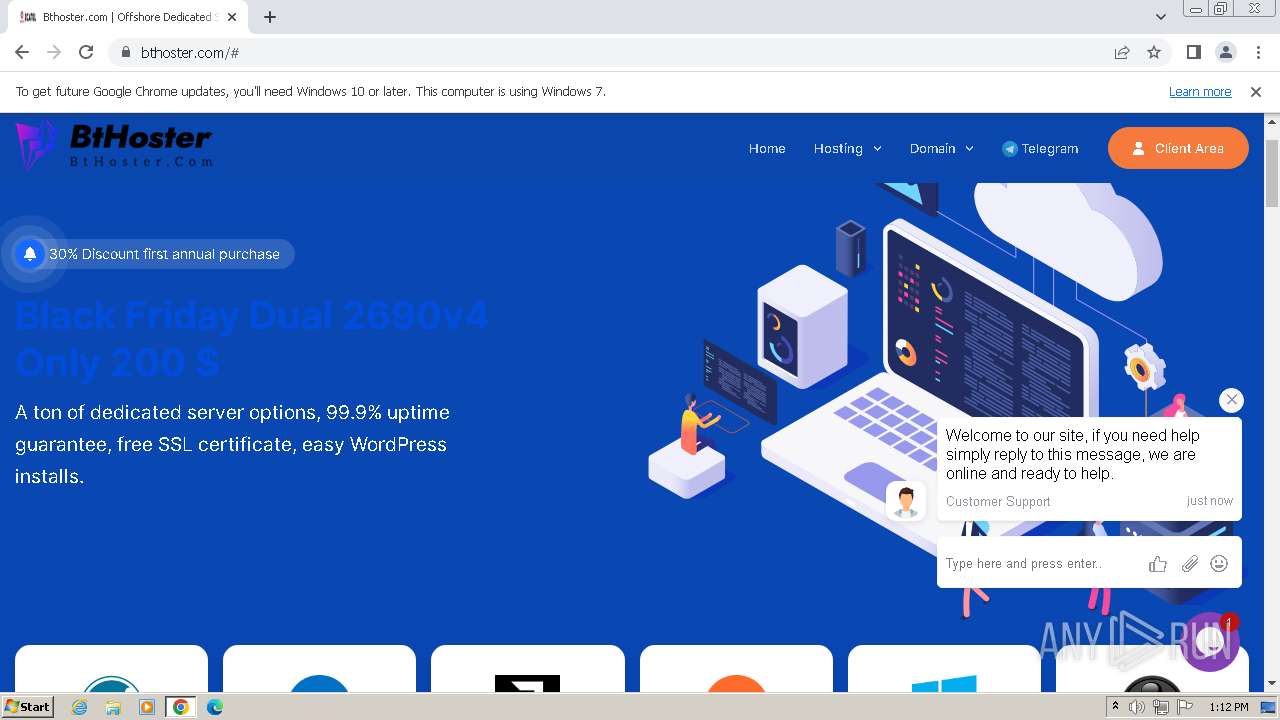
Task: Open Chrome side panel icon
Action: click(1193, 52)
